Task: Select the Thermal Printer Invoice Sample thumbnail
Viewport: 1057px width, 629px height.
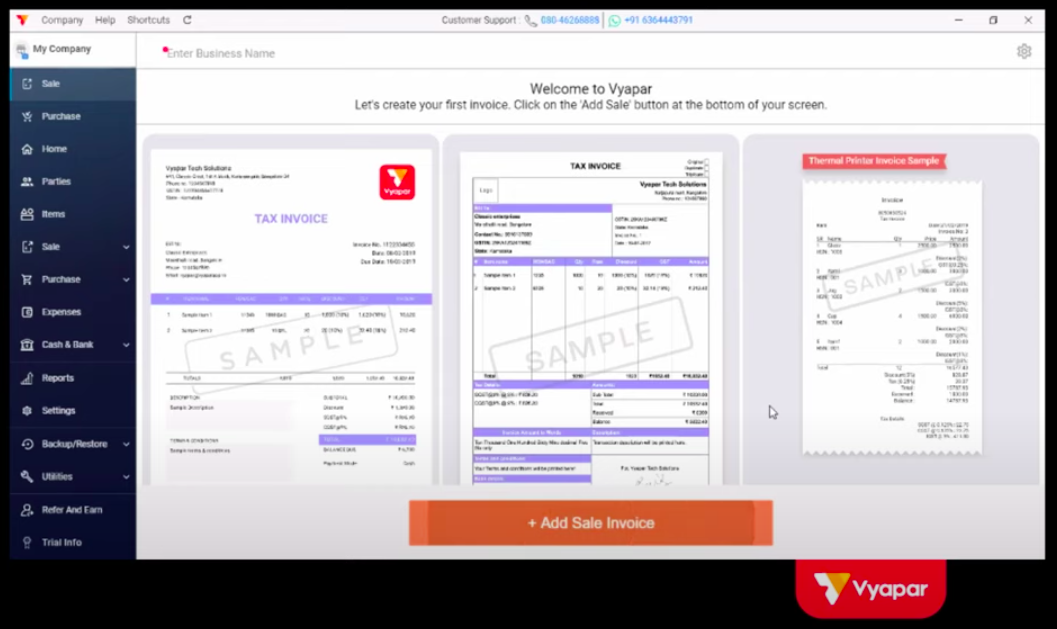Action: pos(890,310)
